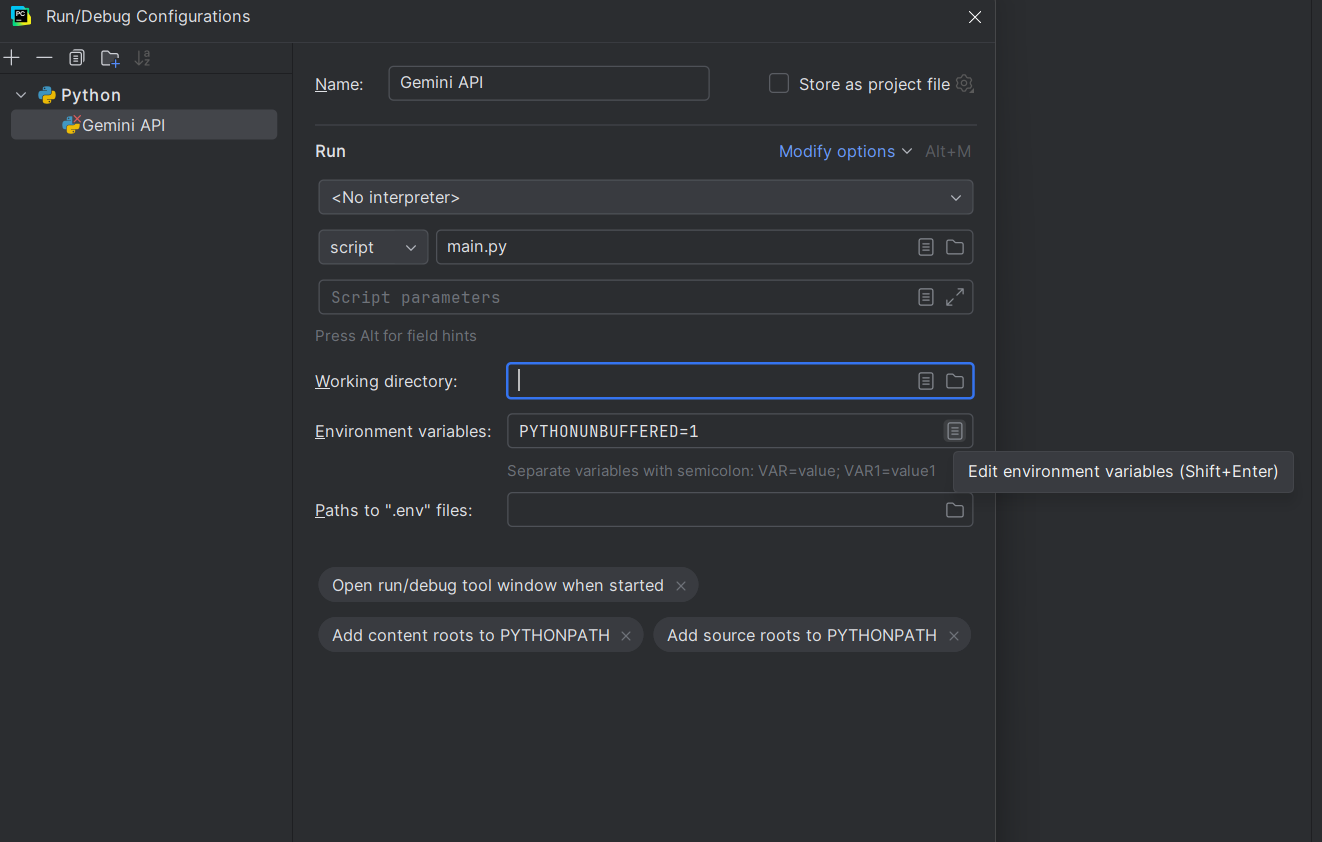Enable Store as project file checkbox
Viewport: 1322px width, 842px height.
[x=779, y=83]
